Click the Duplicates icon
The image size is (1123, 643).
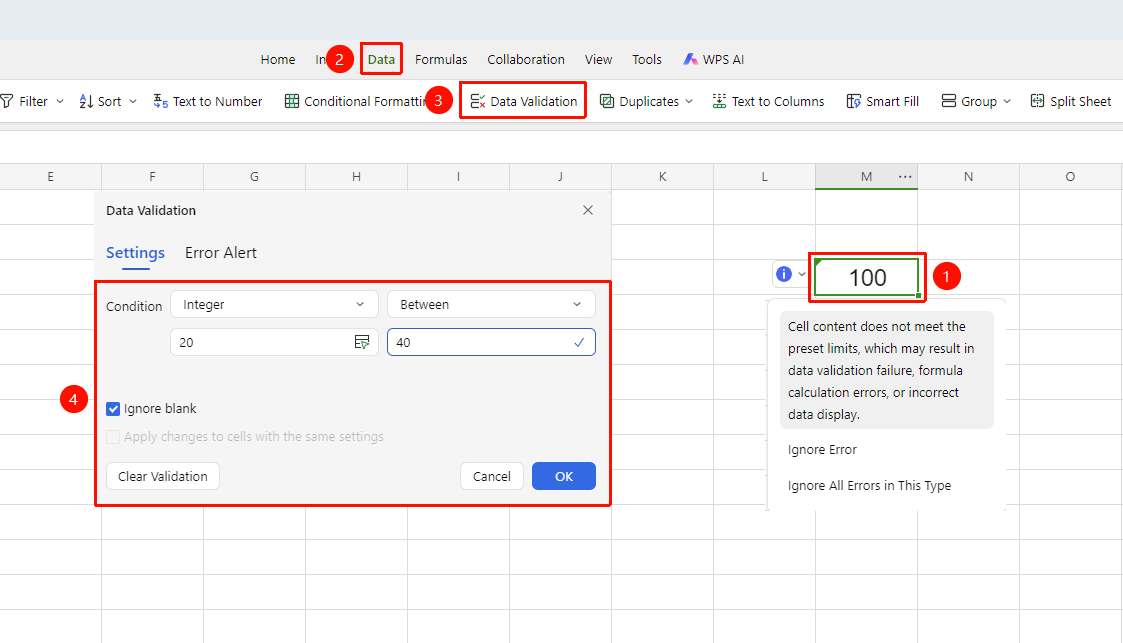click(607, 101)
